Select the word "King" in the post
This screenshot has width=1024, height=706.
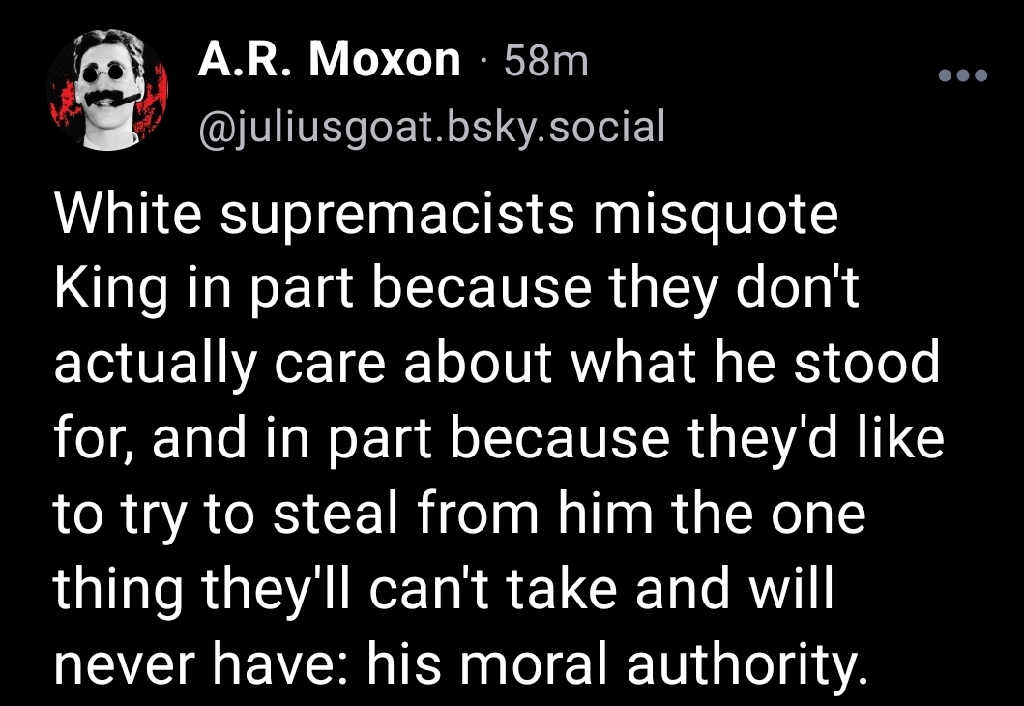(110, 291)
